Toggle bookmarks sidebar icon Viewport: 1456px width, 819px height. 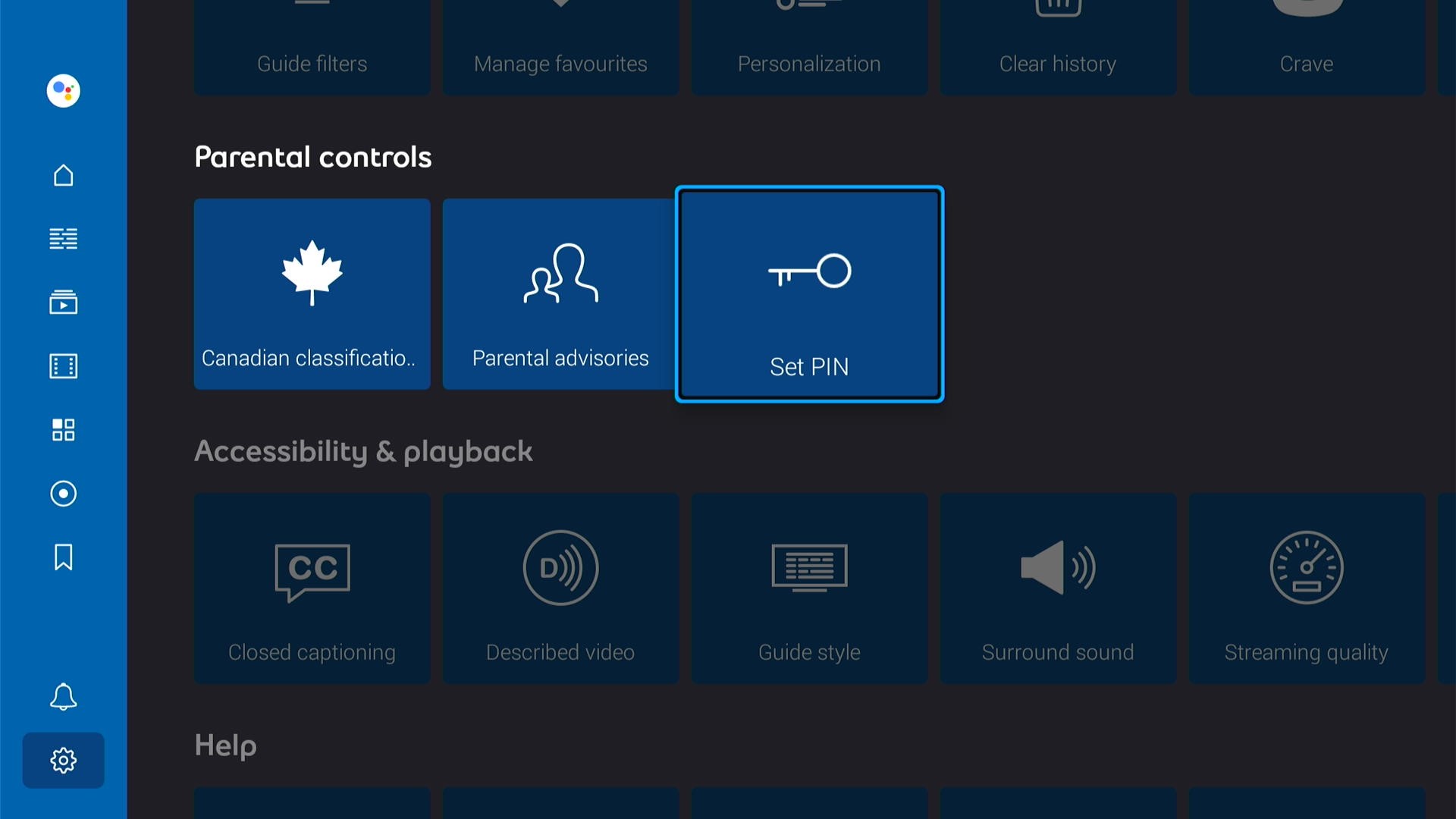[63, 557]
